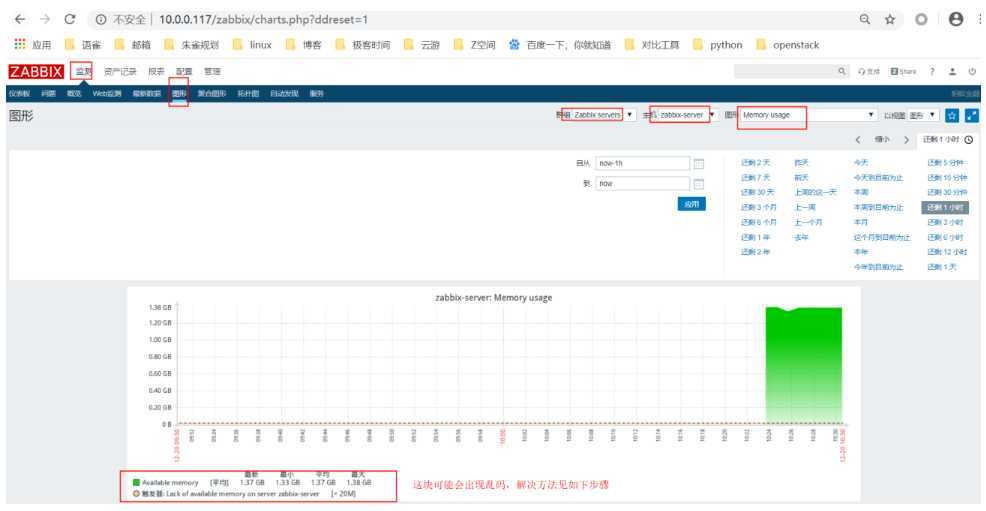Open the 监测 top menu

pos(83,72)
